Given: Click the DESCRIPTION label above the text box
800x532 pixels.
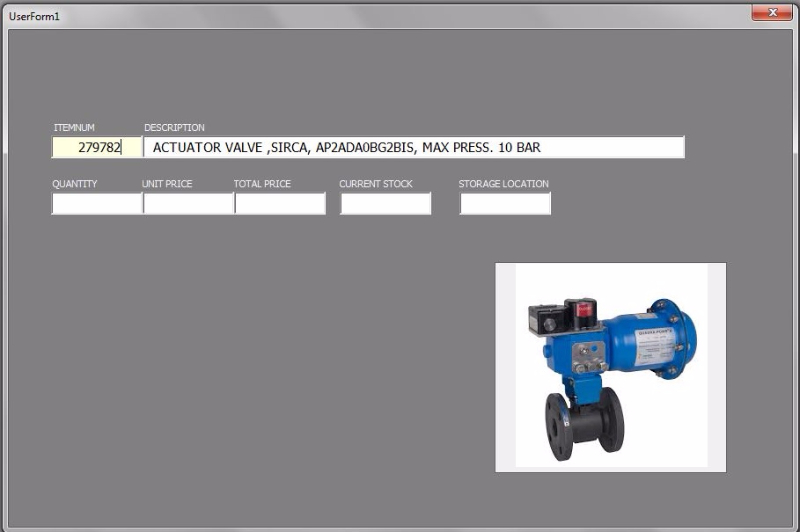Looking at the screenshot, I should coord(174,128).
